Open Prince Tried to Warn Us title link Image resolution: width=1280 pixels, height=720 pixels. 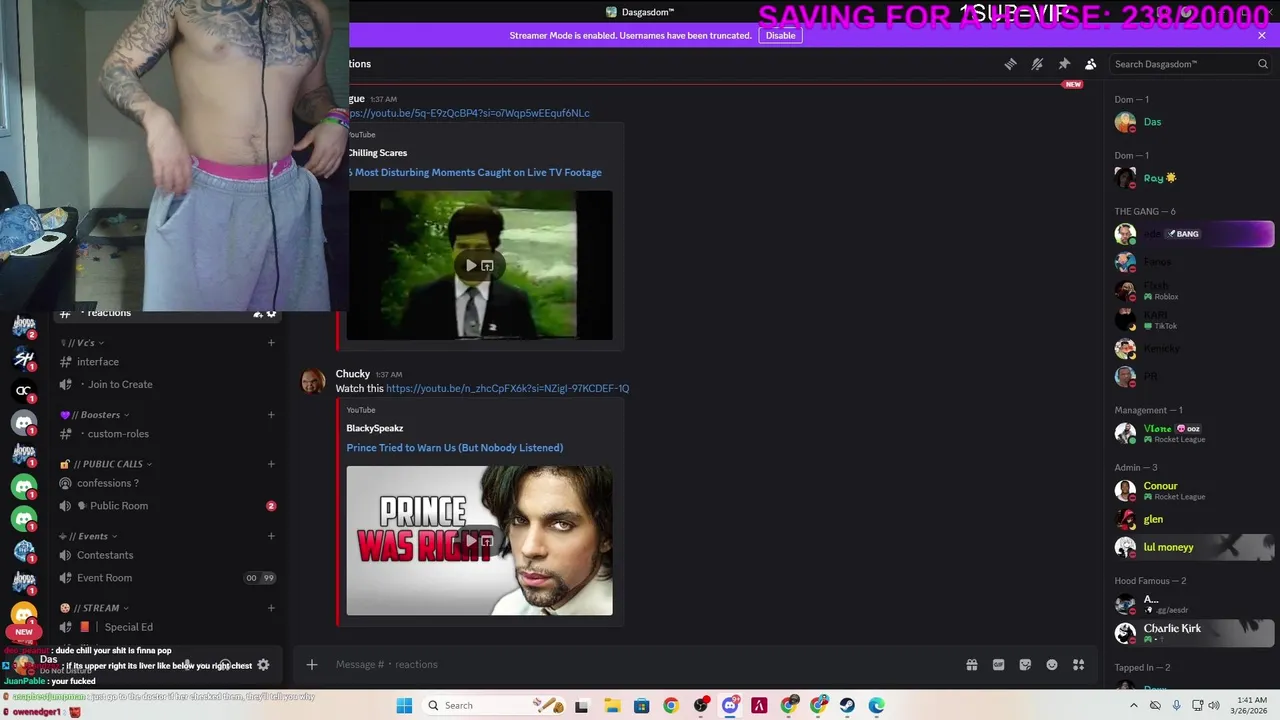pos(455,448)
